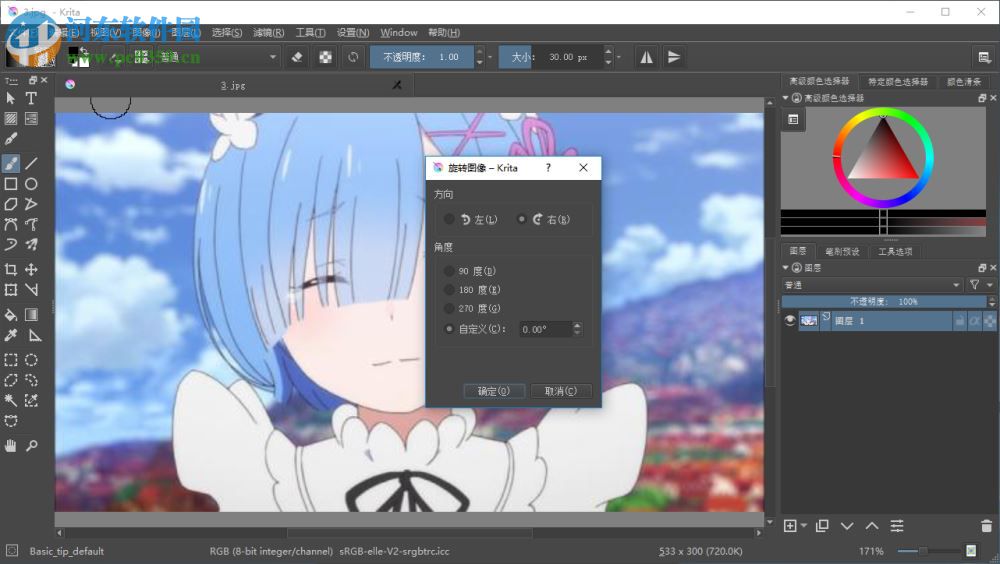
Task: Open layer blending mode dropdown
Action: pyautogui.click(x=872, y=285)
